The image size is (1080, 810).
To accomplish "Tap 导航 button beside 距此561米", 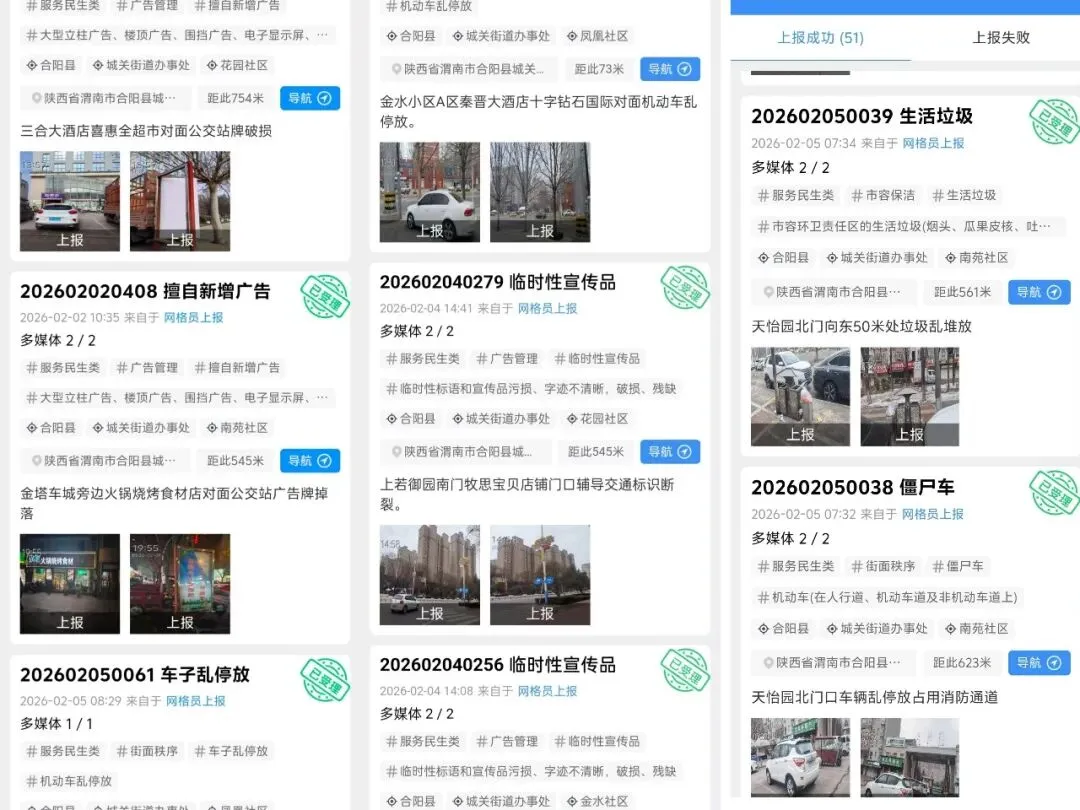I will point(1039,292).
